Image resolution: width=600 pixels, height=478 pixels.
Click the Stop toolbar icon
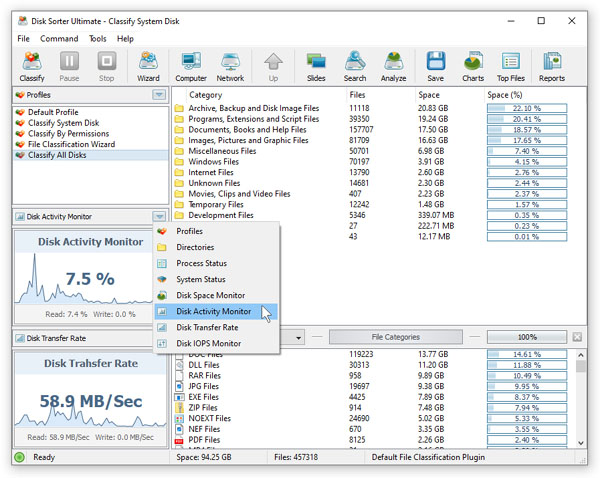point(106,67)
